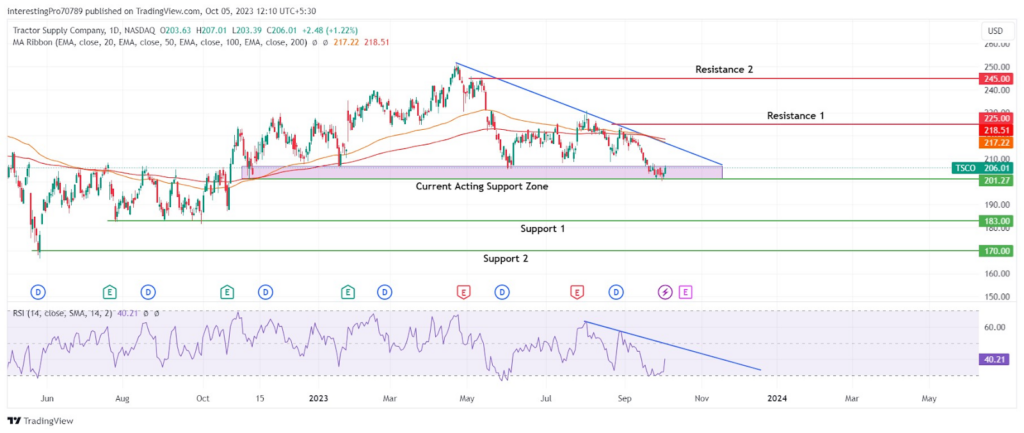Viewport: 1024px width, 433px height.
Task: Click the 60.00 RSI scale label
Action: click(995, 327)
